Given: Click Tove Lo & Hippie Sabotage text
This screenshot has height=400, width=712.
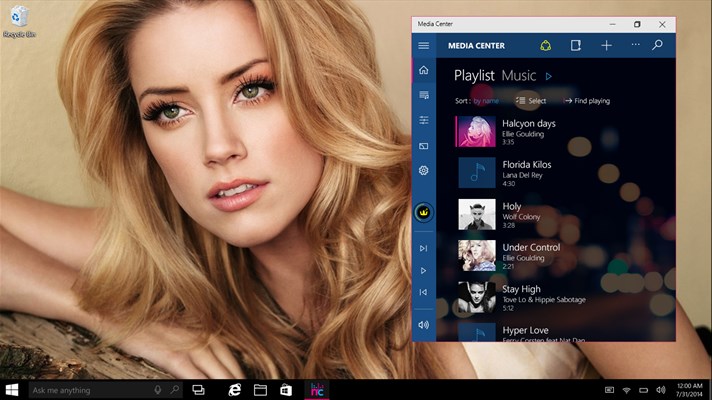Looking at the screenshot, I should tap(544, 300).
